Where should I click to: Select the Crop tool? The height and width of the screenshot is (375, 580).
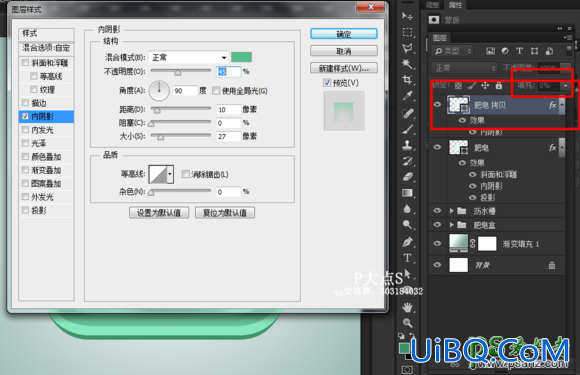(407, 80)
